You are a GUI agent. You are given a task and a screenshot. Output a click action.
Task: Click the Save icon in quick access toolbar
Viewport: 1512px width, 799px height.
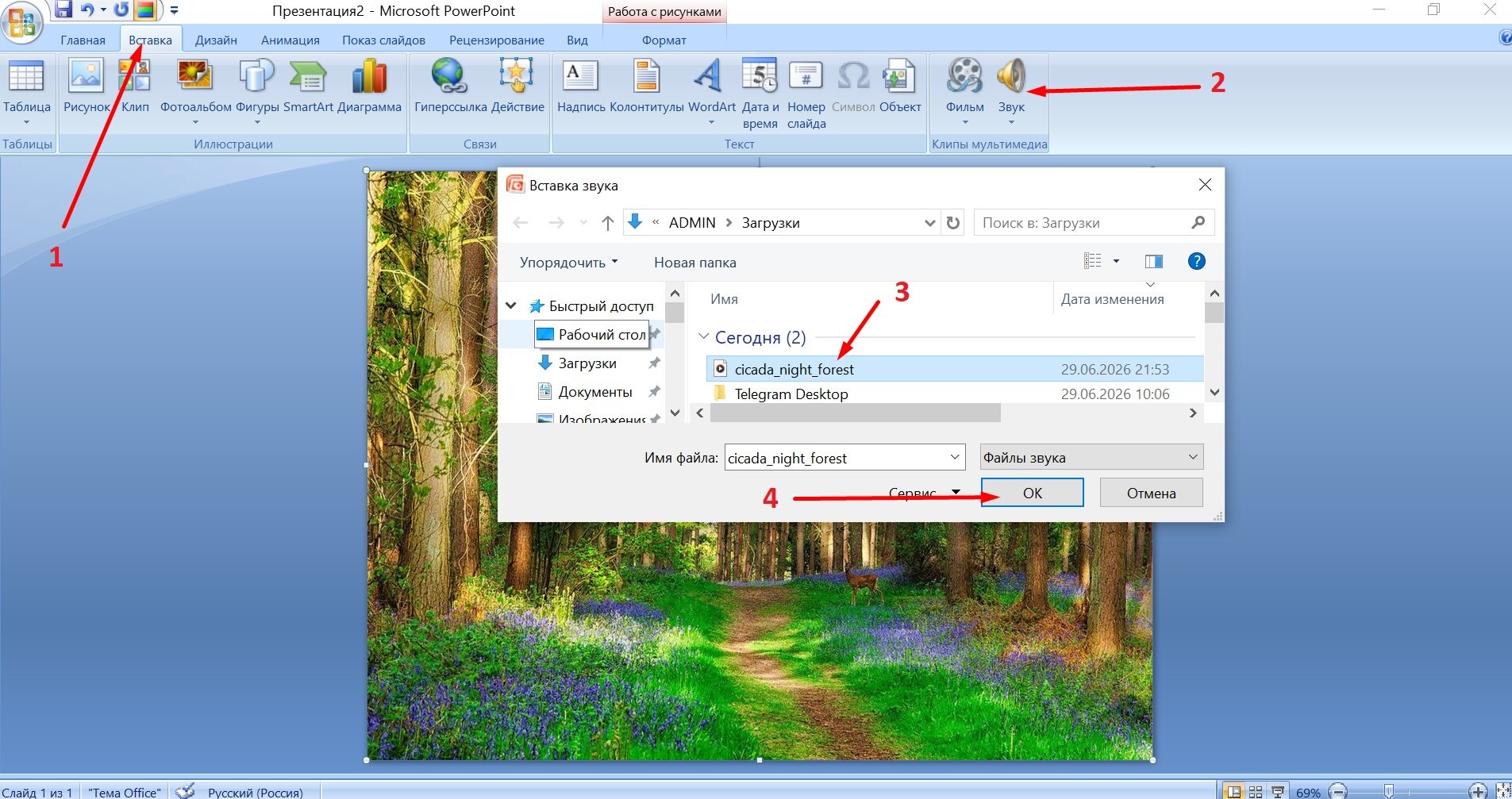(x=63, y=10)
